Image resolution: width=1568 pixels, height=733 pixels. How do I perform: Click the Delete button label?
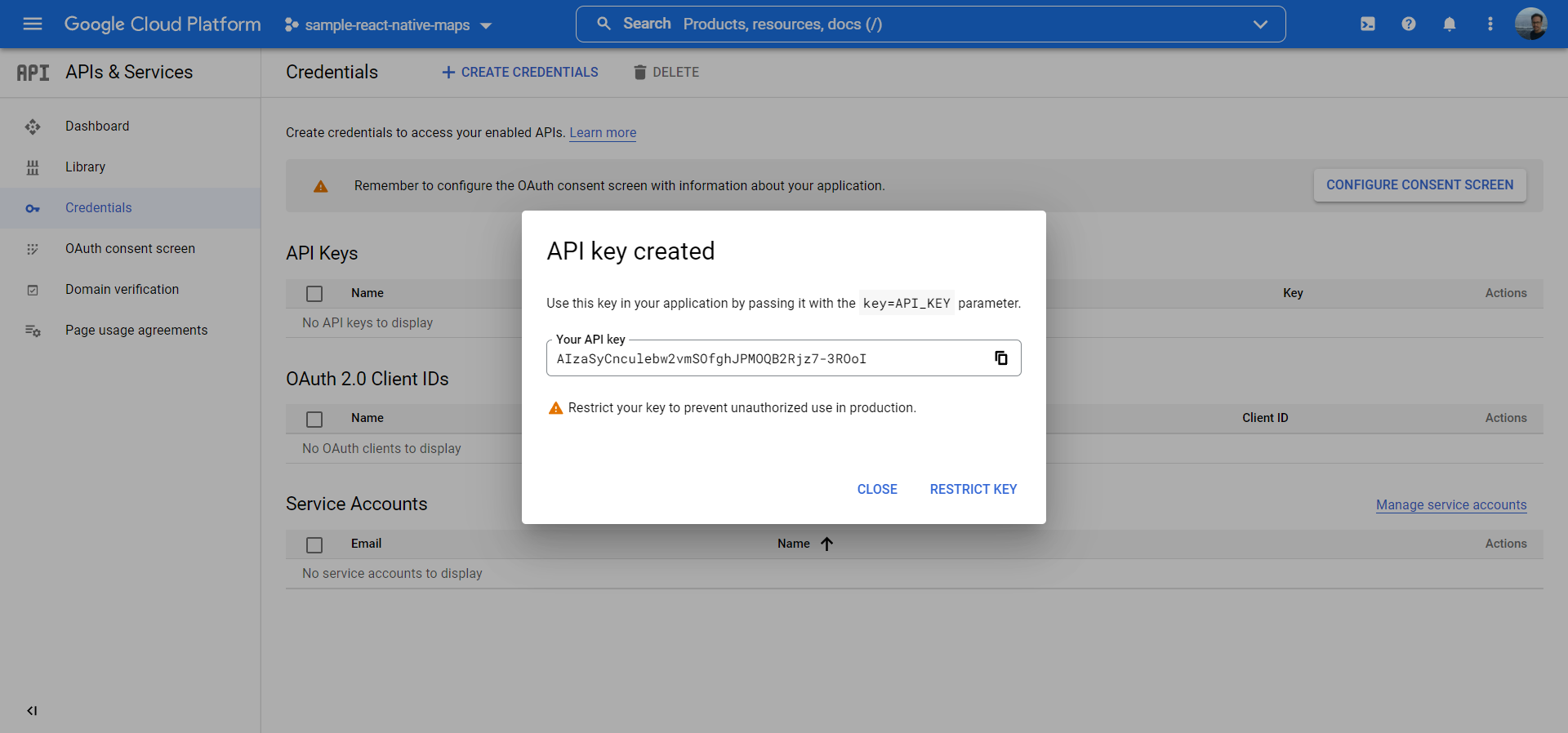676,72
